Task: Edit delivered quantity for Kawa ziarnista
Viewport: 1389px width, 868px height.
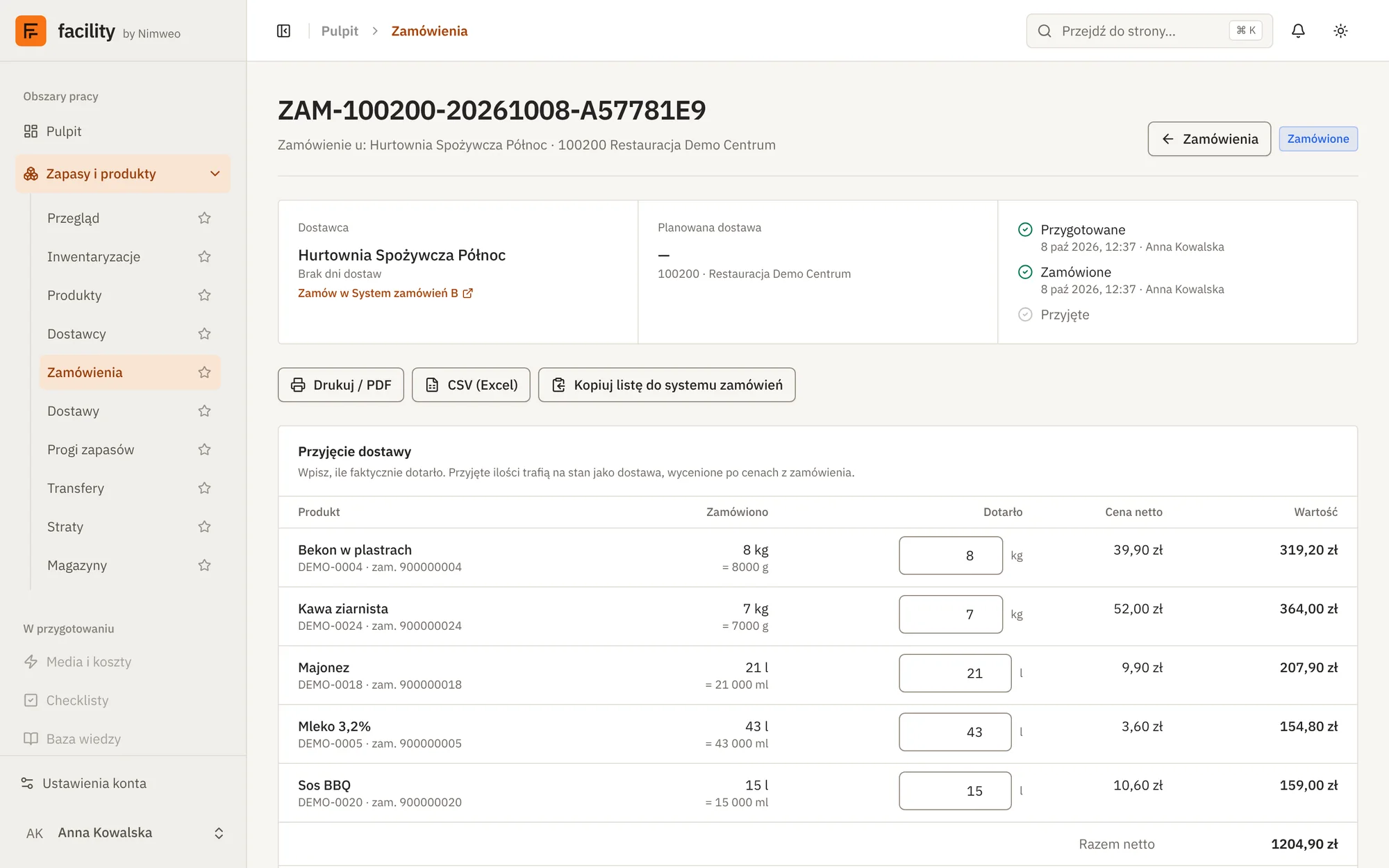Action: click(951, 615)
